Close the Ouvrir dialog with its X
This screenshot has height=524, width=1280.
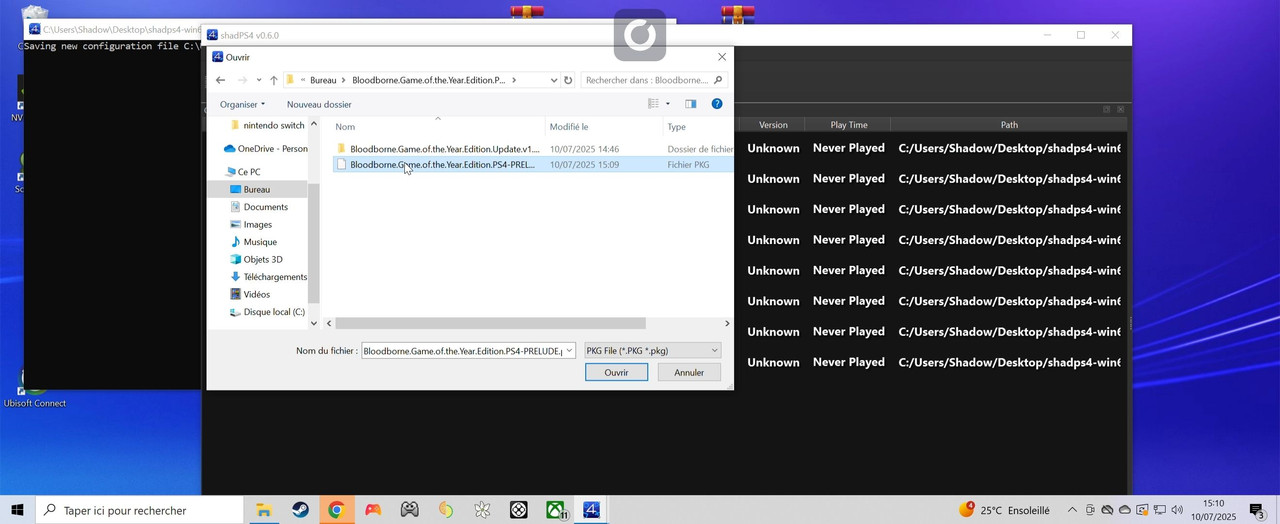coord(722,57)
